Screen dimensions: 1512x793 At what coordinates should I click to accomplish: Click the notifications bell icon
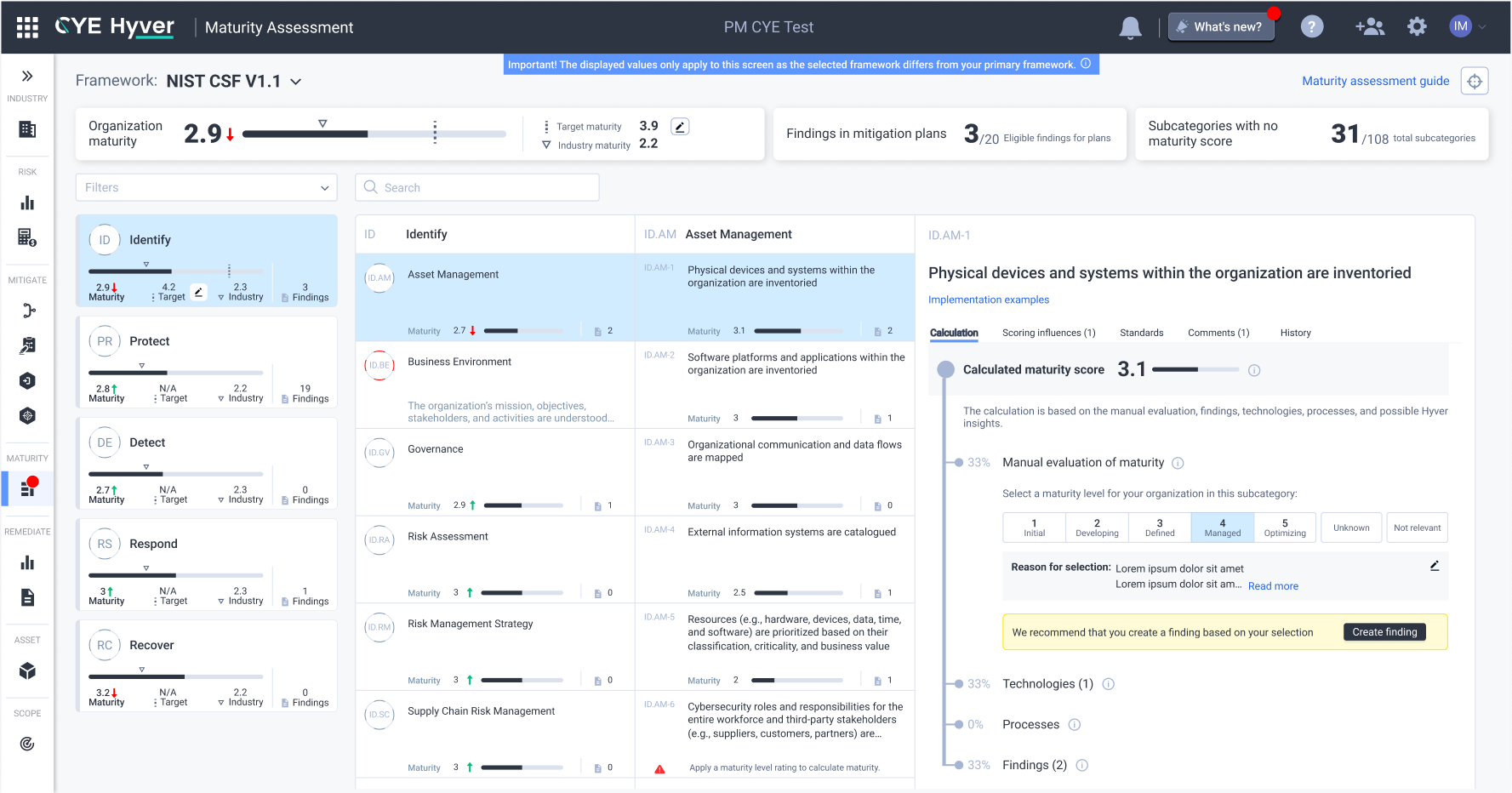(1130, 27)
